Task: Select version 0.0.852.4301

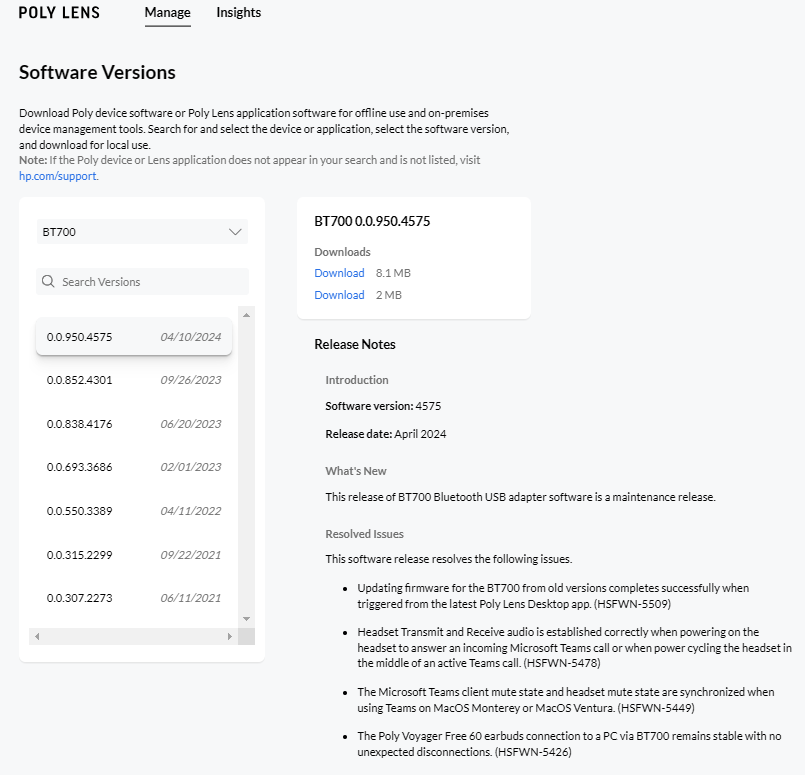Action: coord(134,380)
